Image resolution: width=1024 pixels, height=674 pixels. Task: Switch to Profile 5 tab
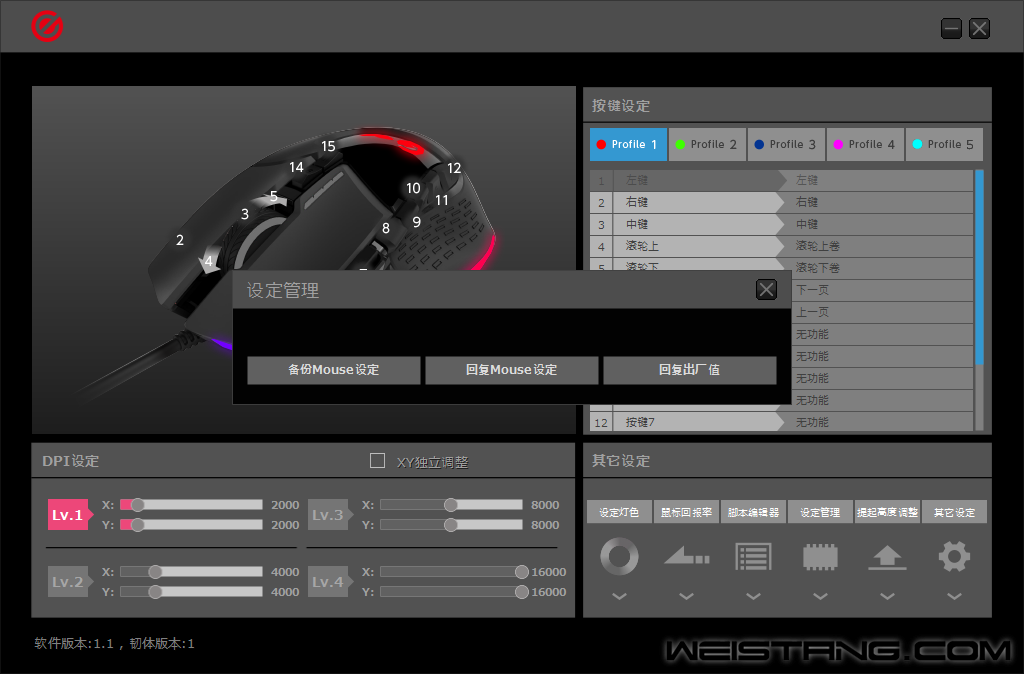[x=944, y=144]
